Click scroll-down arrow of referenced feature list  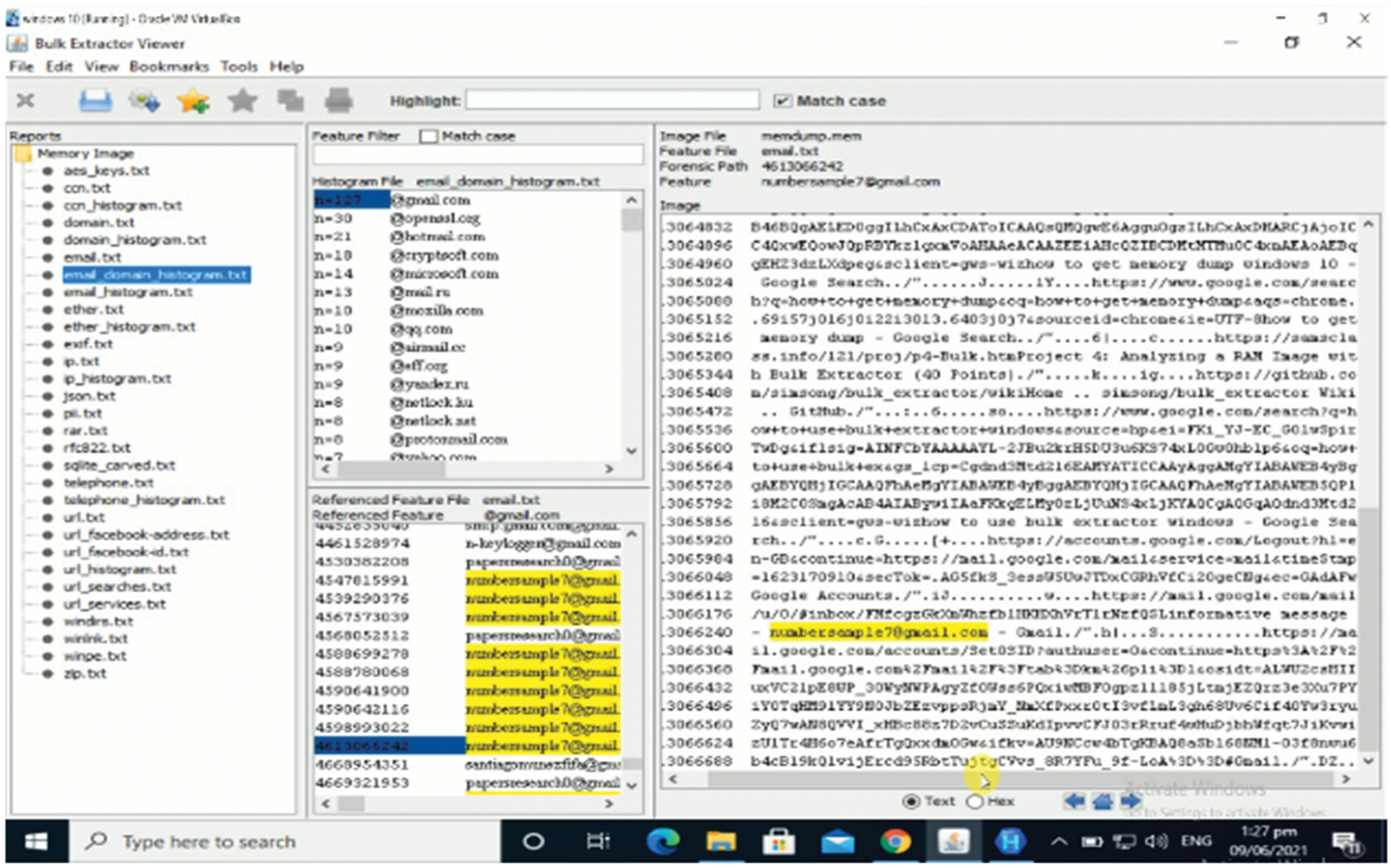(632, 785)
